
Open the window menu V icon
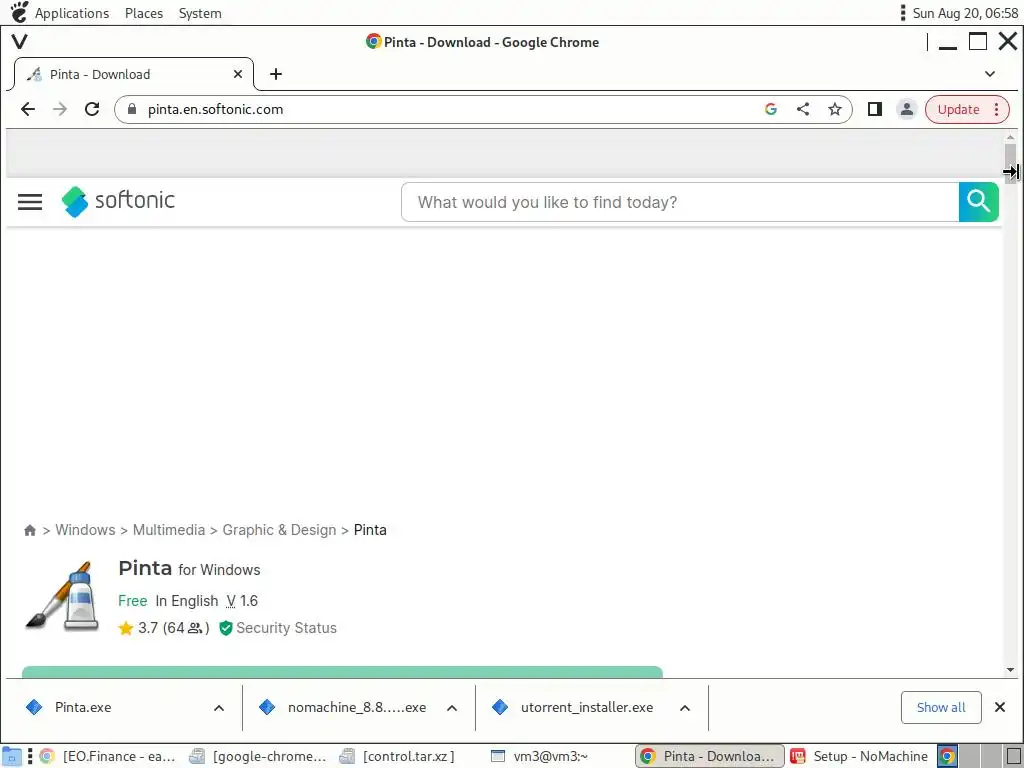coord(20,42)
